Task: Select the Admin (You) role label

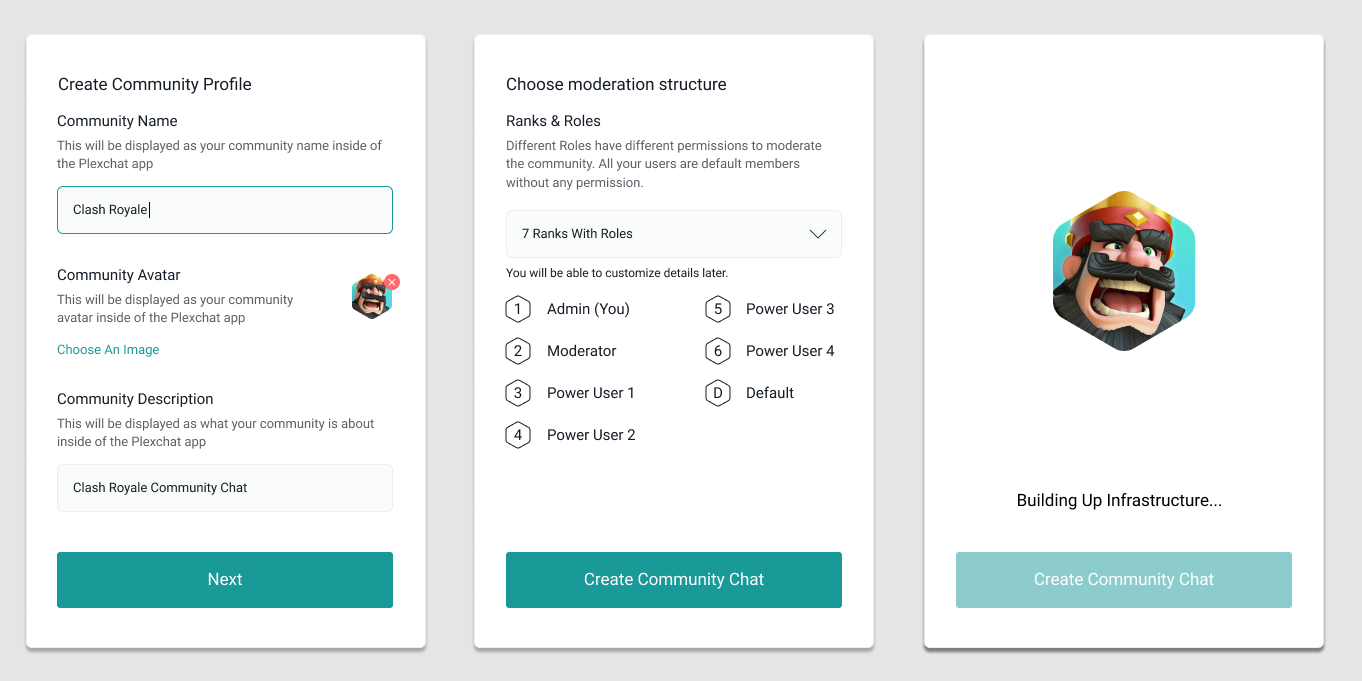Action: [x=588, y=309]
